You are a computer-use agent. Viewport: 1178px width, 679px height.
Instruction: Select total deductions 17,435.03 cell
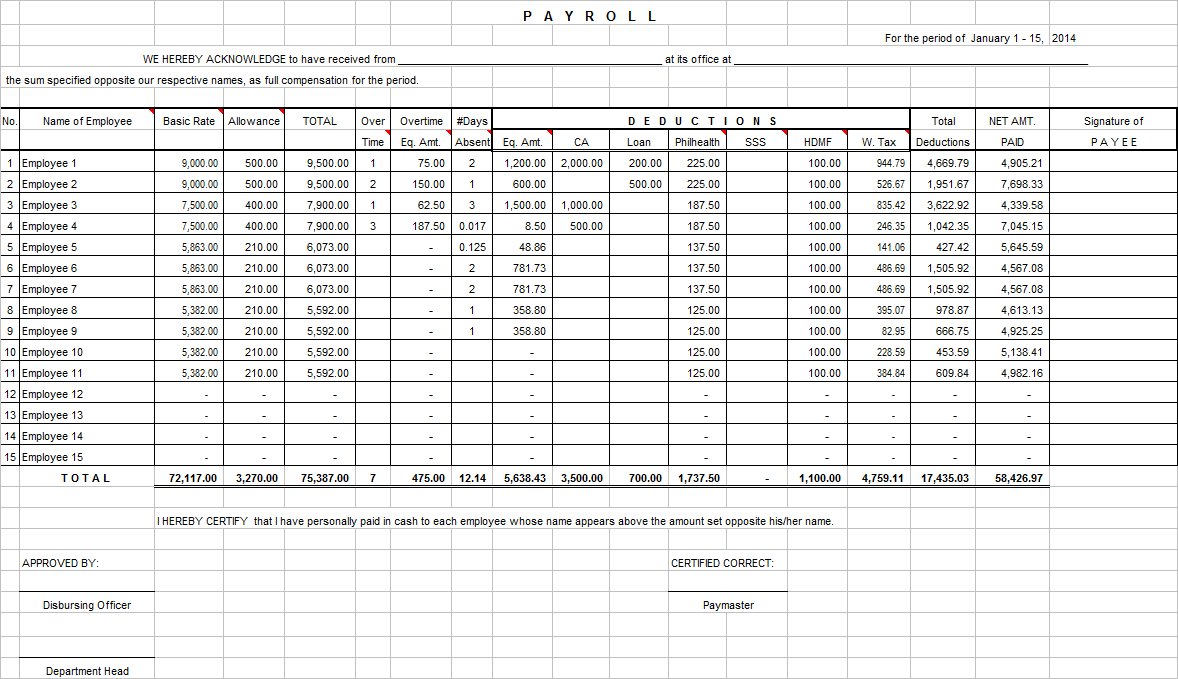tap(943, 478)
